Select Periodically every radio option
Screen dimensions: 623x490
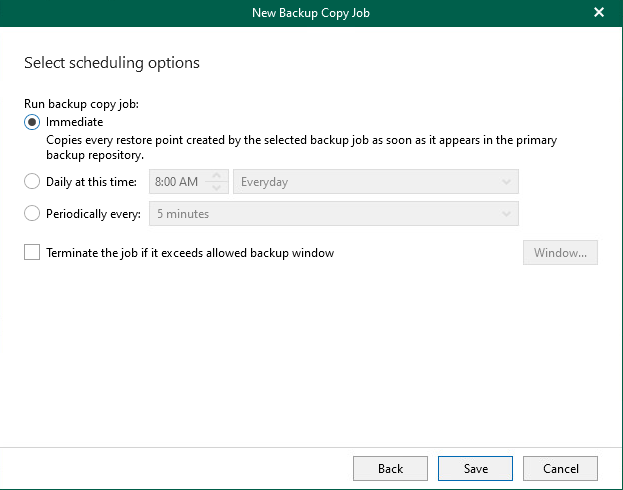[x=32, y=213]
